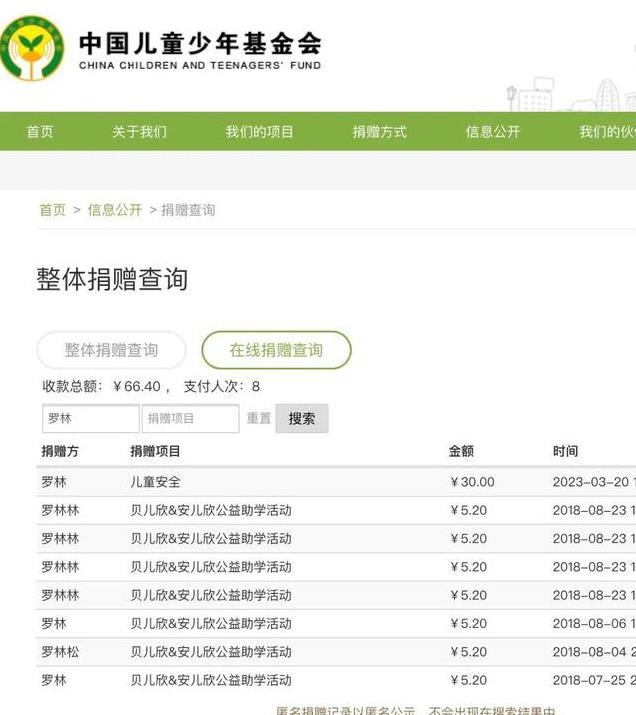Click the 信息公开 breadcrumb link
This screenshot has height=715, width=636.
point(115,210)
